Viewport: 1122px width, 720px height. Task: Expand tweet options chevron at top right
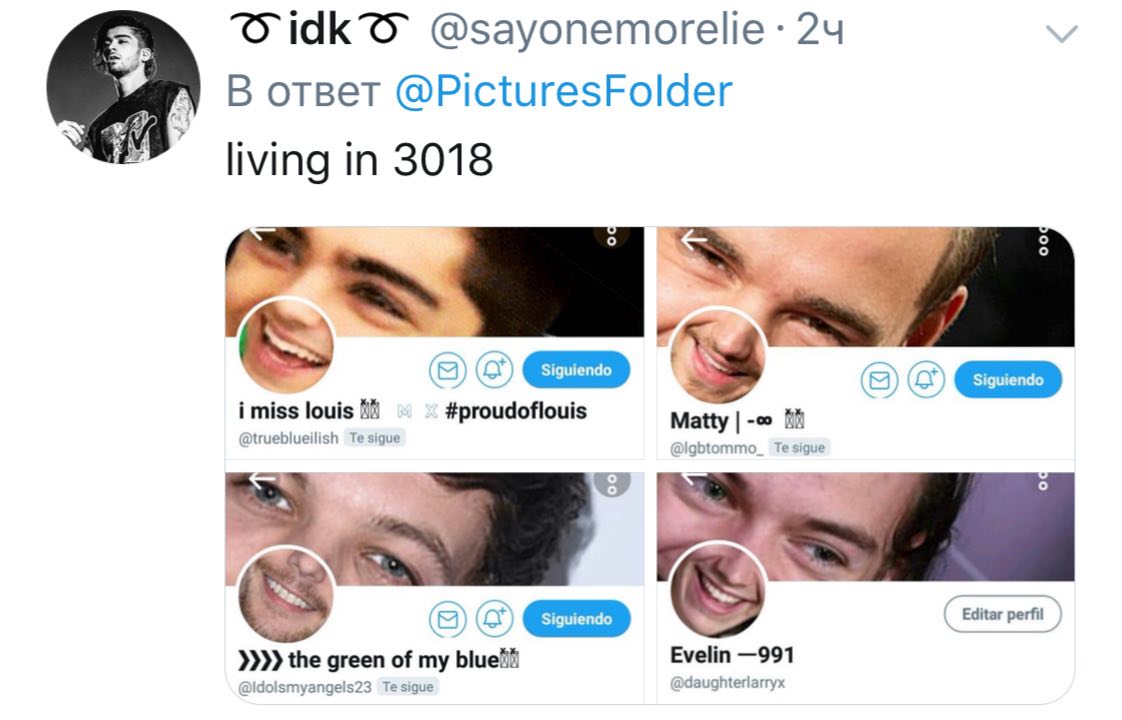(1061, 33)
